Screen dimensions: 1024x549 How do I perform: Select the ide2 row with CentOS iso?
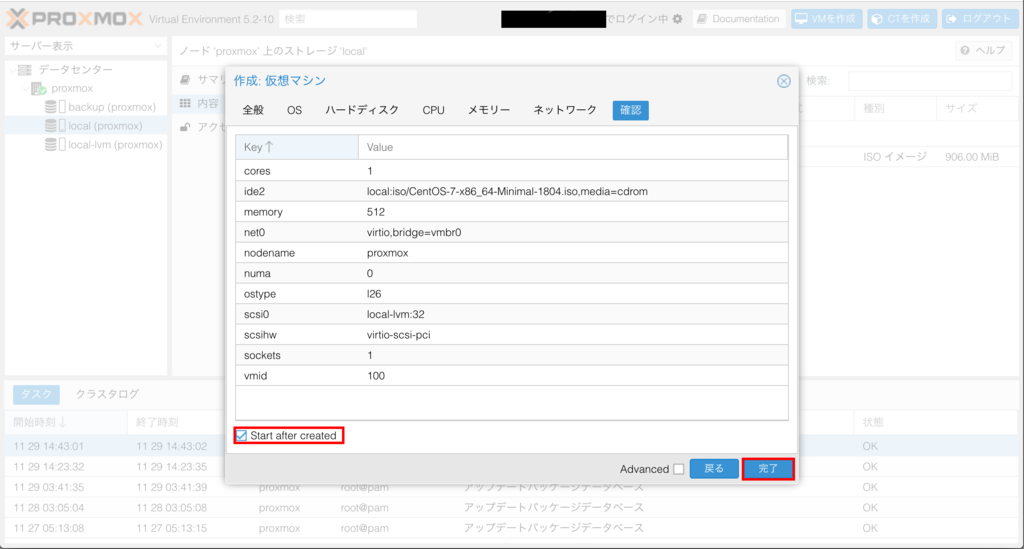click(x=512, y=191)
